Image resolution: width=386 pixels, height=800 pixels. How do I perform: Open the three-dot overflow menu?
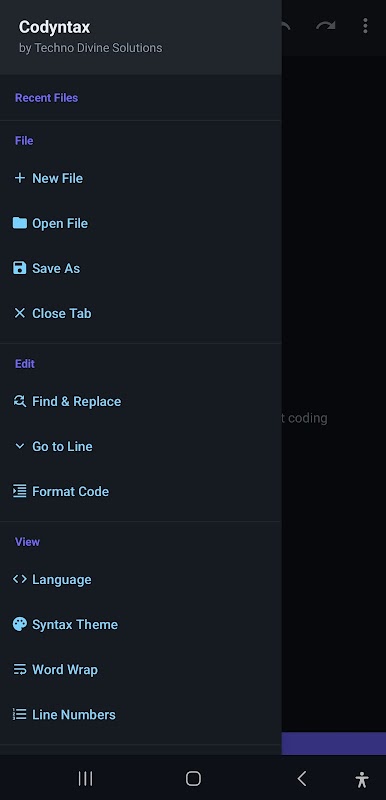[365, 26]
